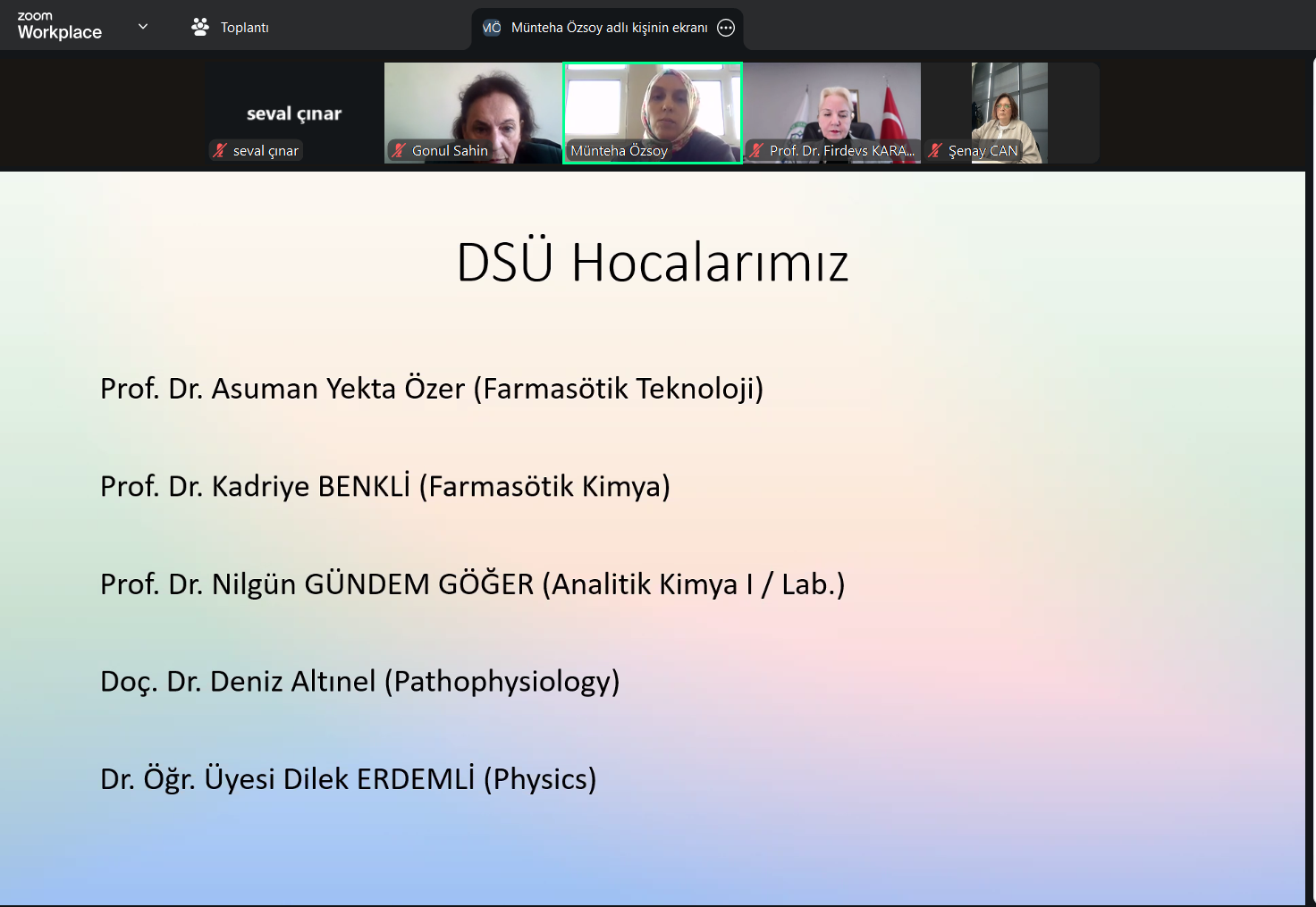This screenshot has height=907, width=1316.
Task: Click the Şenay CAN name label
Action: pos(983,150)
